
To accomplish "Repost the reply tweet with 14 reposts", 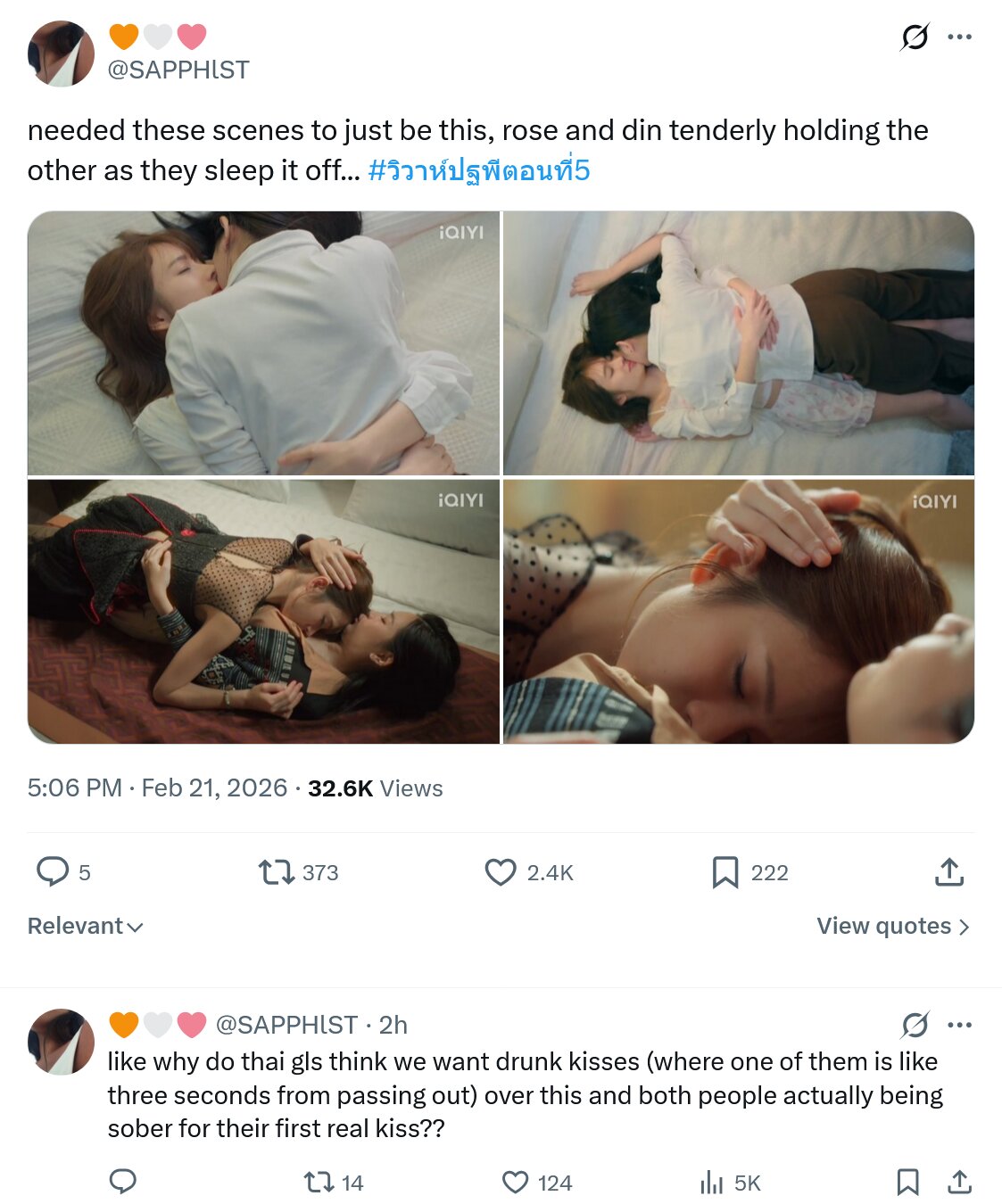I will [x=319, y=1183].
